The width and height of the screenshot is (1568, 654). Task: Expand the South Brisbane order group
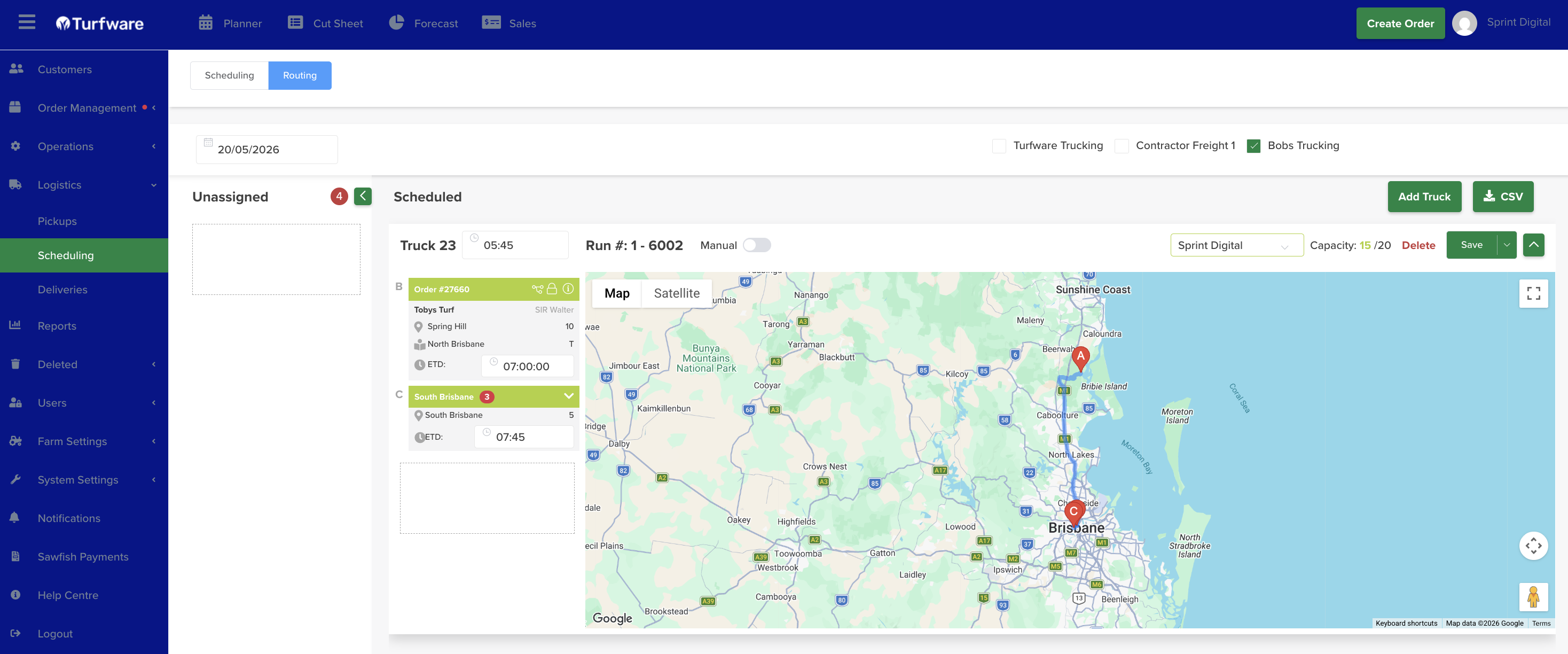(x=569, y=396)
